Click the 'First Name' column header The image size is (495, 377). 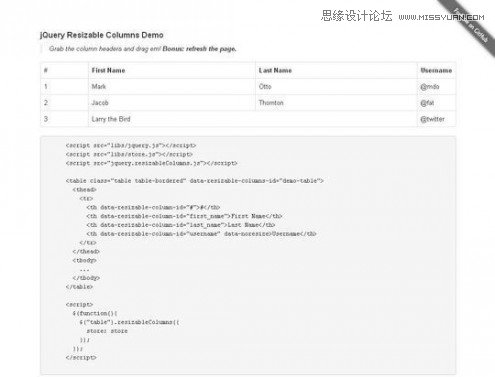172,70
